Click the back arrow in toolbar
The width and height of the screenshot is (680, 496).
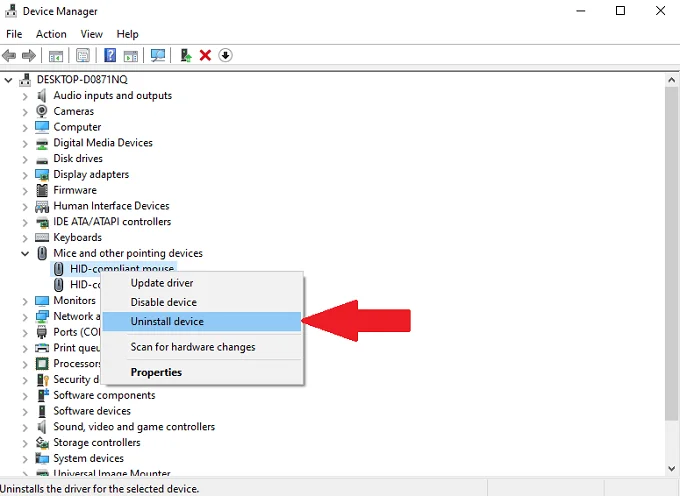[9, 55]
